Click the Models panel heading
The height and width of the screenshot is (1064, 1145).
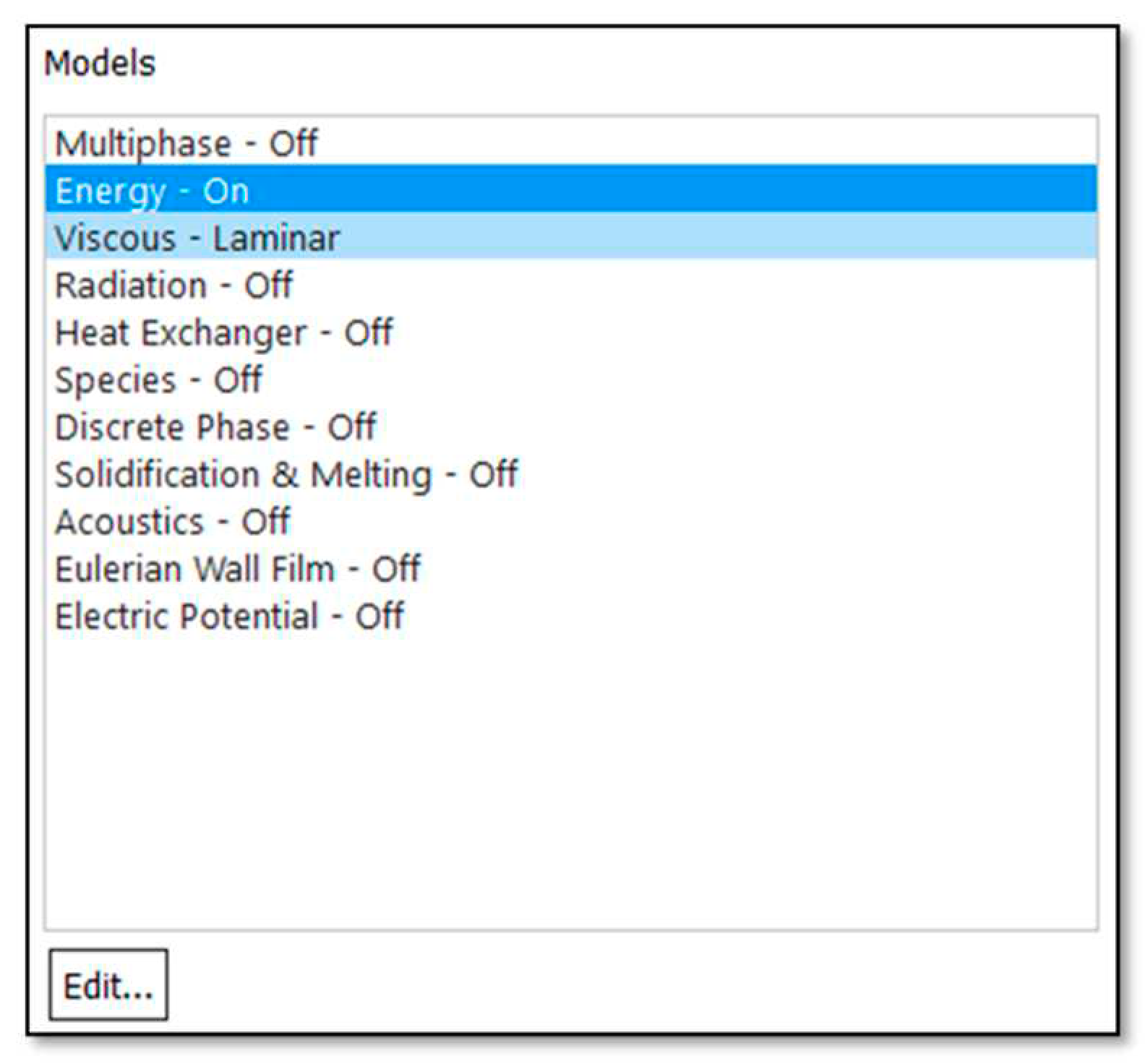coord(100,64)
